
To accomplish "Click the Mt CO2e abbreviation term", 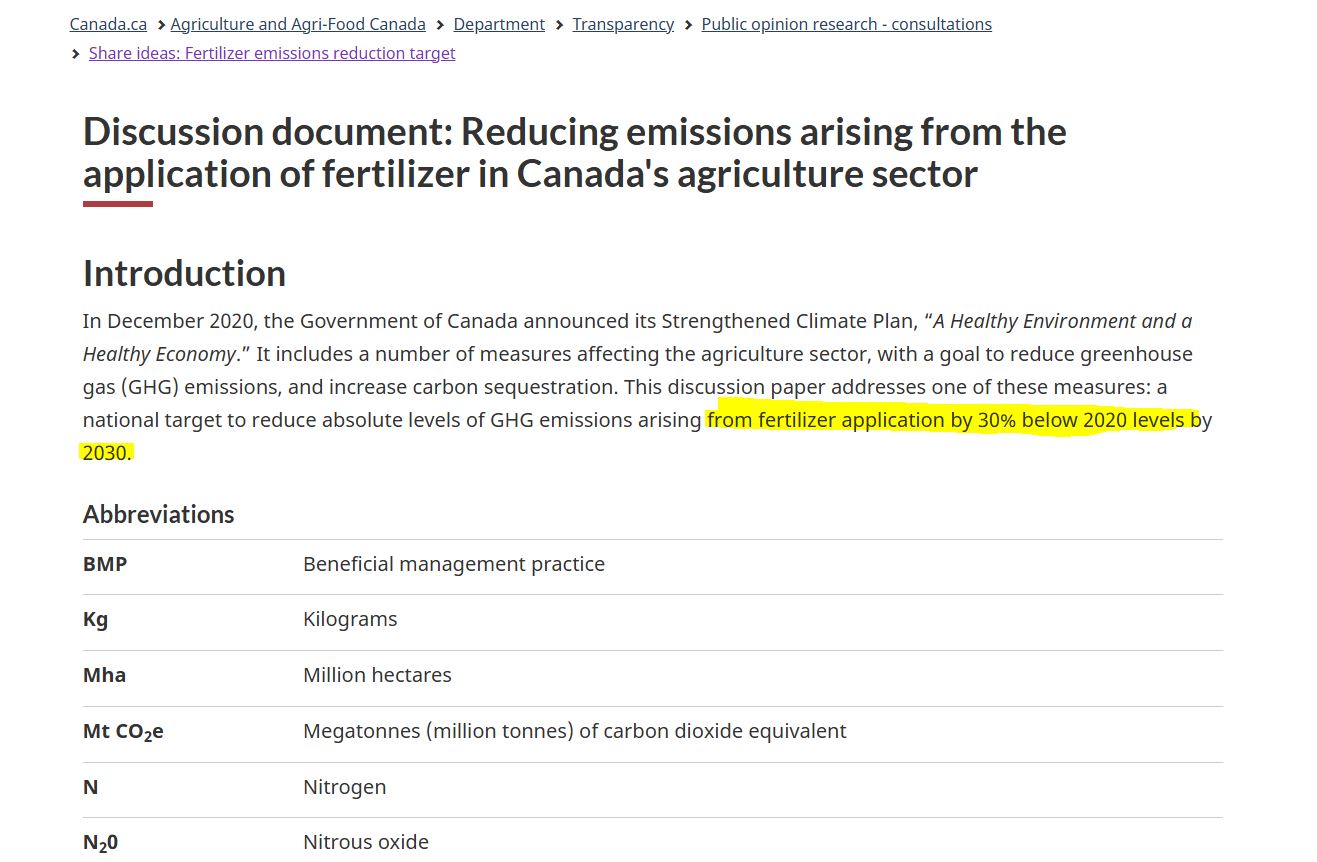I will tap(123, 732).
